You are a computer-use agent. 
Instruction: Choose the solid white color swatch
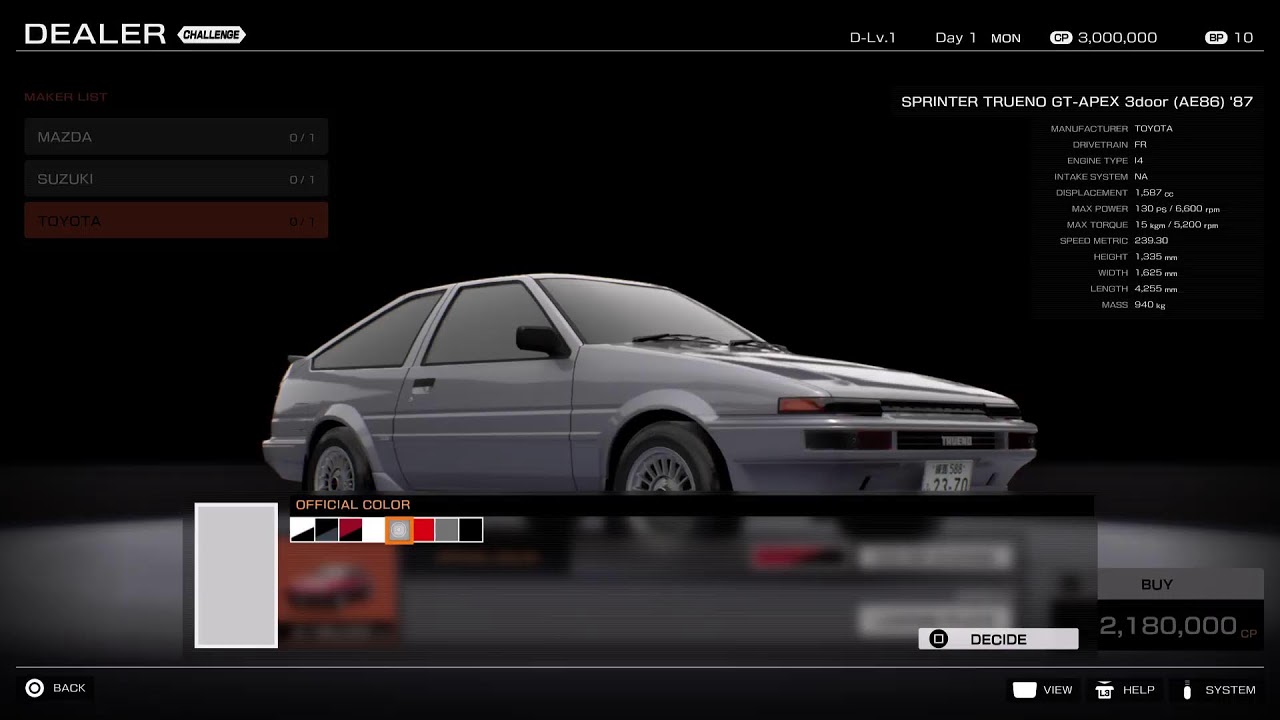pyautogui.click(x=374, y=530)
